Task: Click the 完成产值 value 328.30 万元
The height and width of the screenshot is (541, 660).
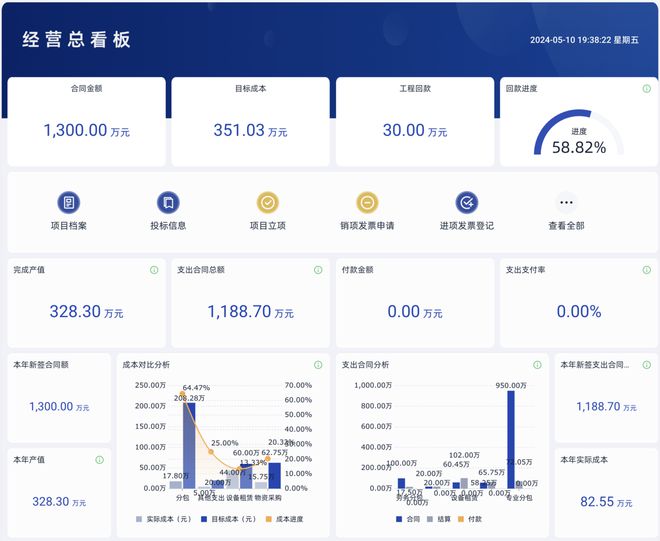Action: [87, 312]
